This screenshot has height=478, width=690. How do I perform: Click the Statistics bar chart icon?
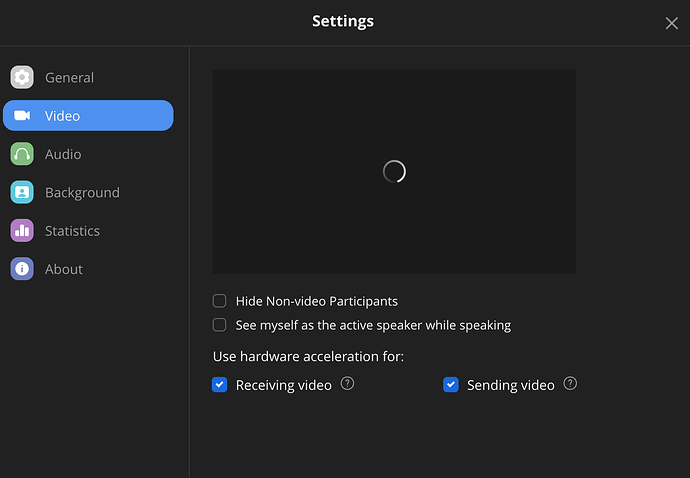click(x=22, y=231)
